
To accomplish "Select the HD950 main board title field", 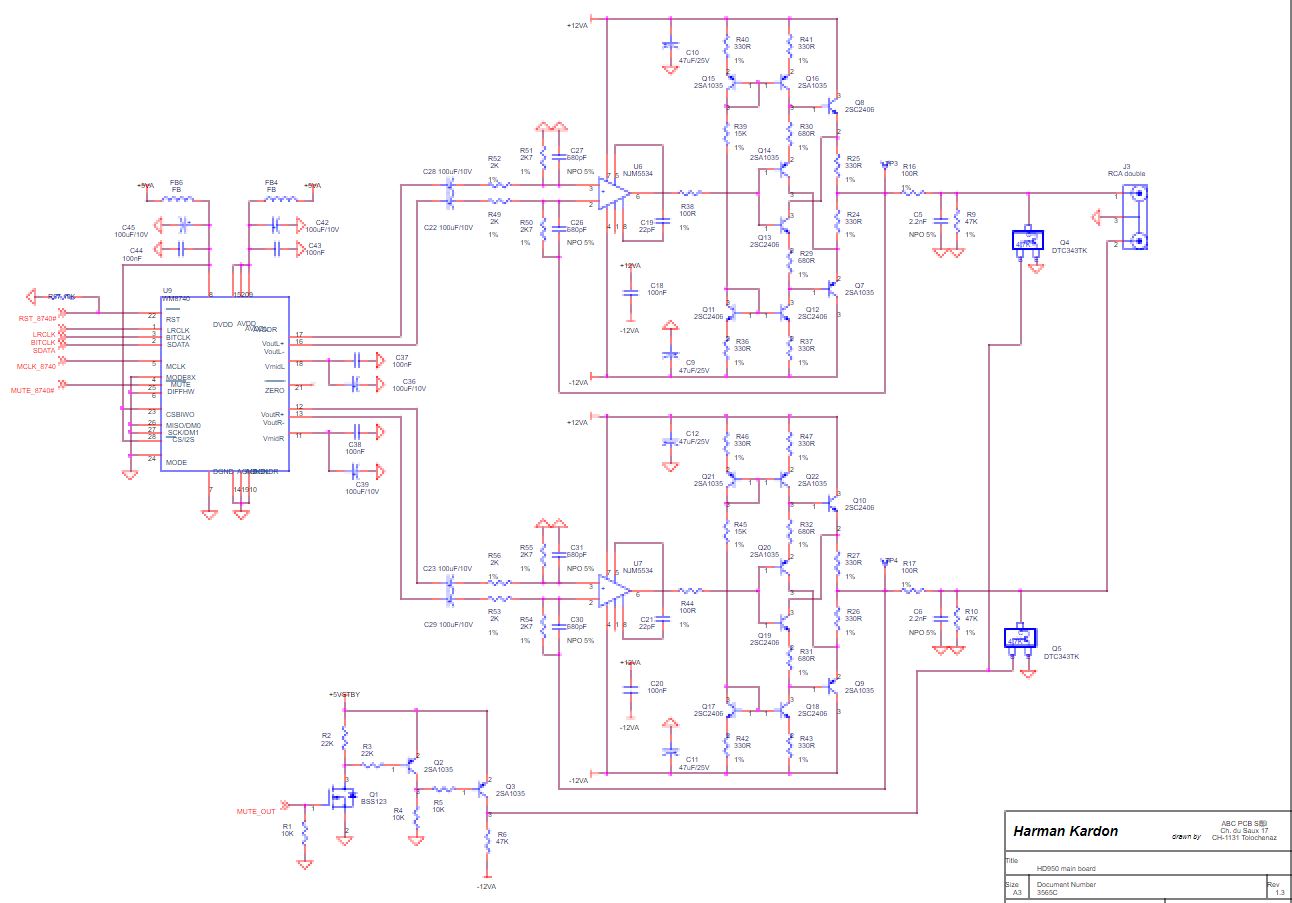I will (1067, 868).
